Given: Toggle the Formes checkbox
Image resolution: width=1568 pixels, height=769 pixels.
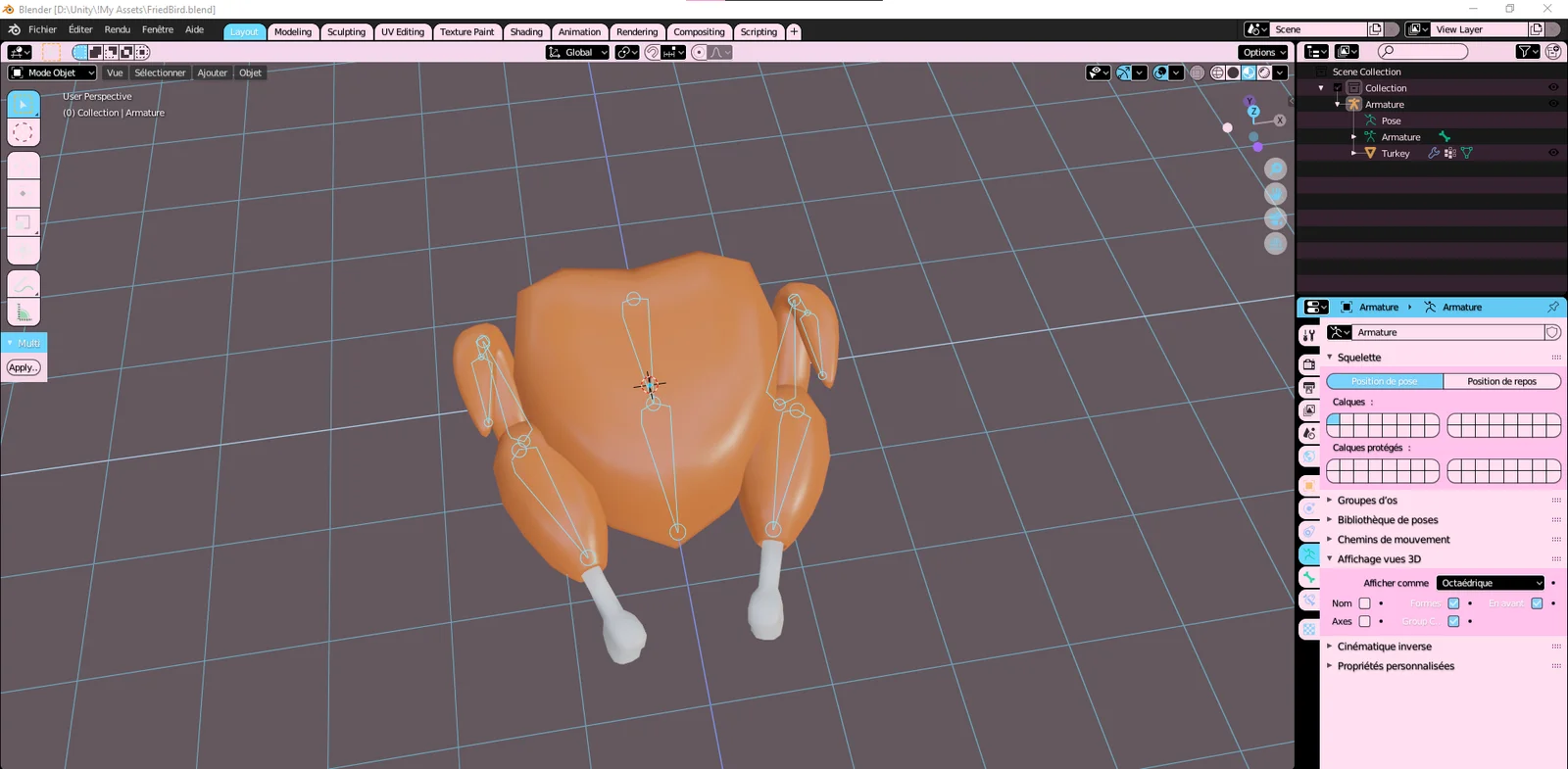Looking at the screenshot, I should (1453, 603).
